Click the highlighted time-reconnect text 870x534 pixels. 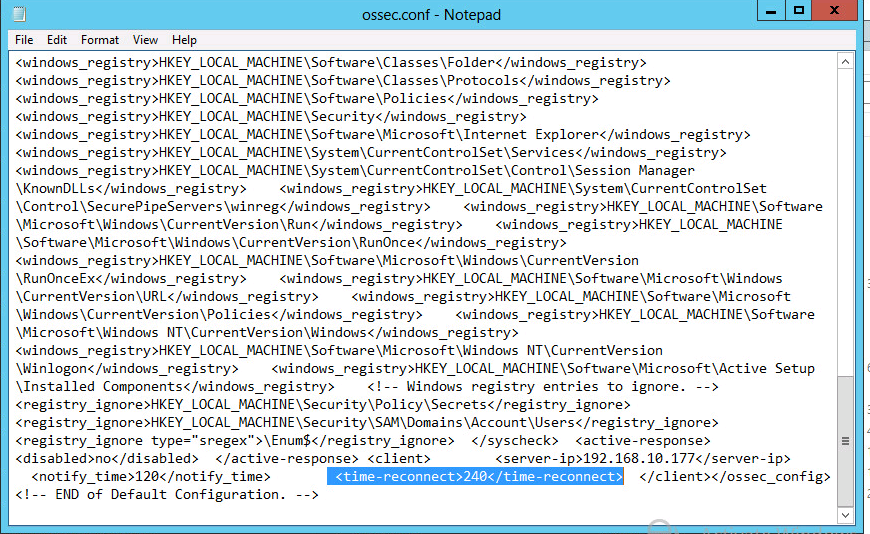pyautogui.click(x=475, y=477)
